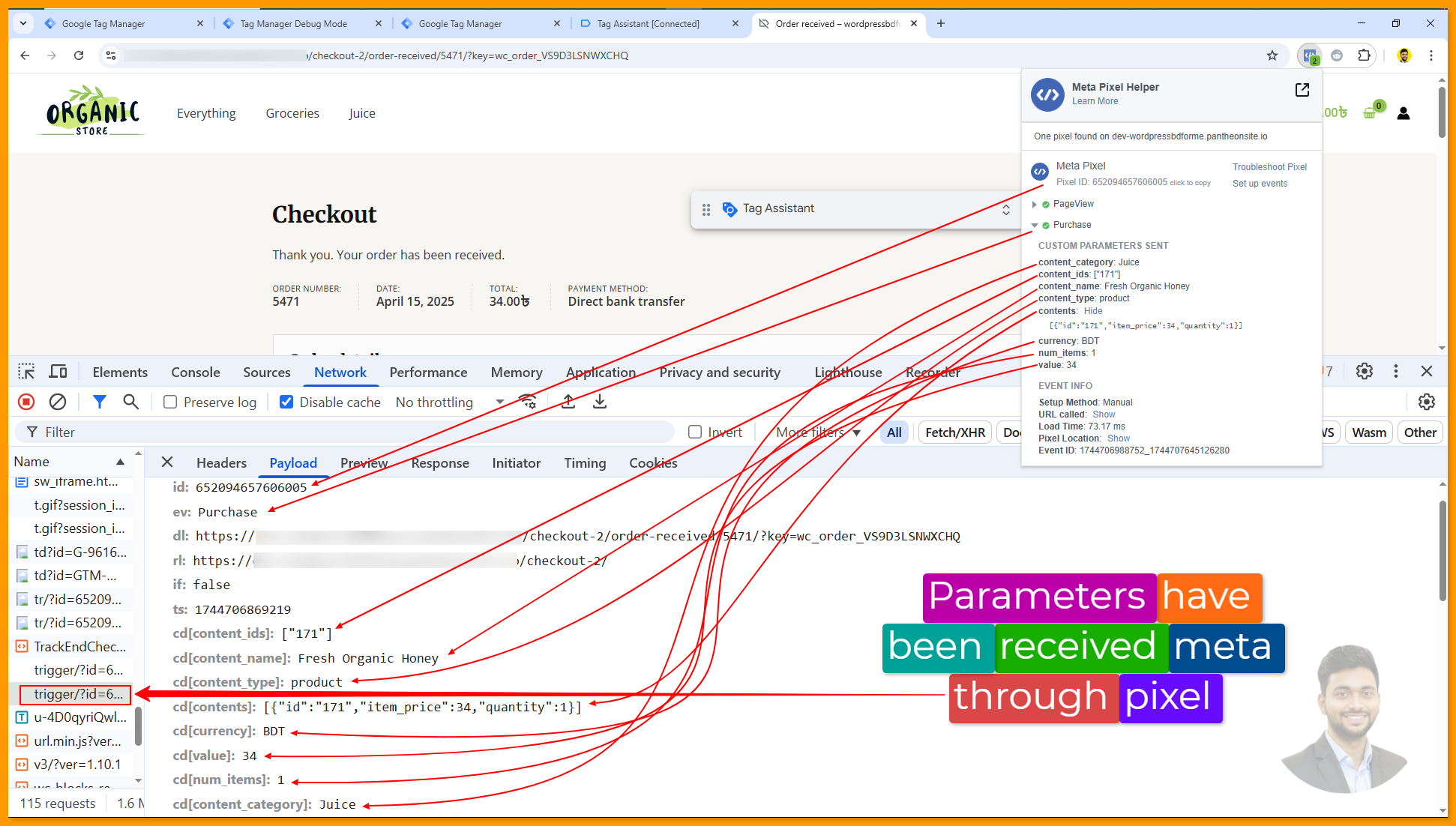This screenshot has height=826, width=1456.
Task: Open network search with magnifier icon
Action: [130, 403]
